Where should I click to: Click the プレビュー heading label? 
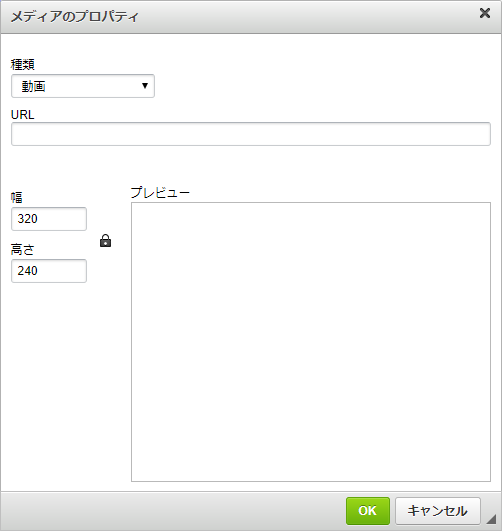[x=160, y=192]
